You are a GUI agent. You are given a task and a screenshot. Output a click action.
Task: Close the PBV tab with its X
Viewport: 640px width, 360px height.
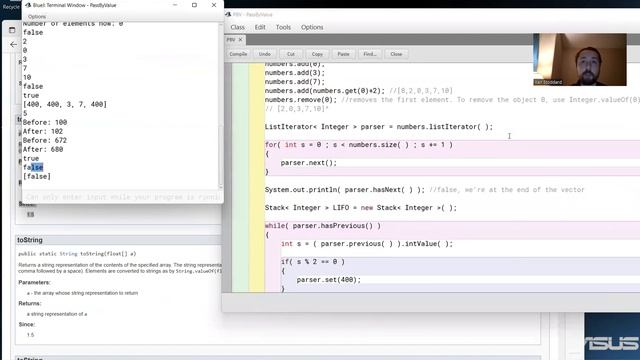click(x=240, y=40)
